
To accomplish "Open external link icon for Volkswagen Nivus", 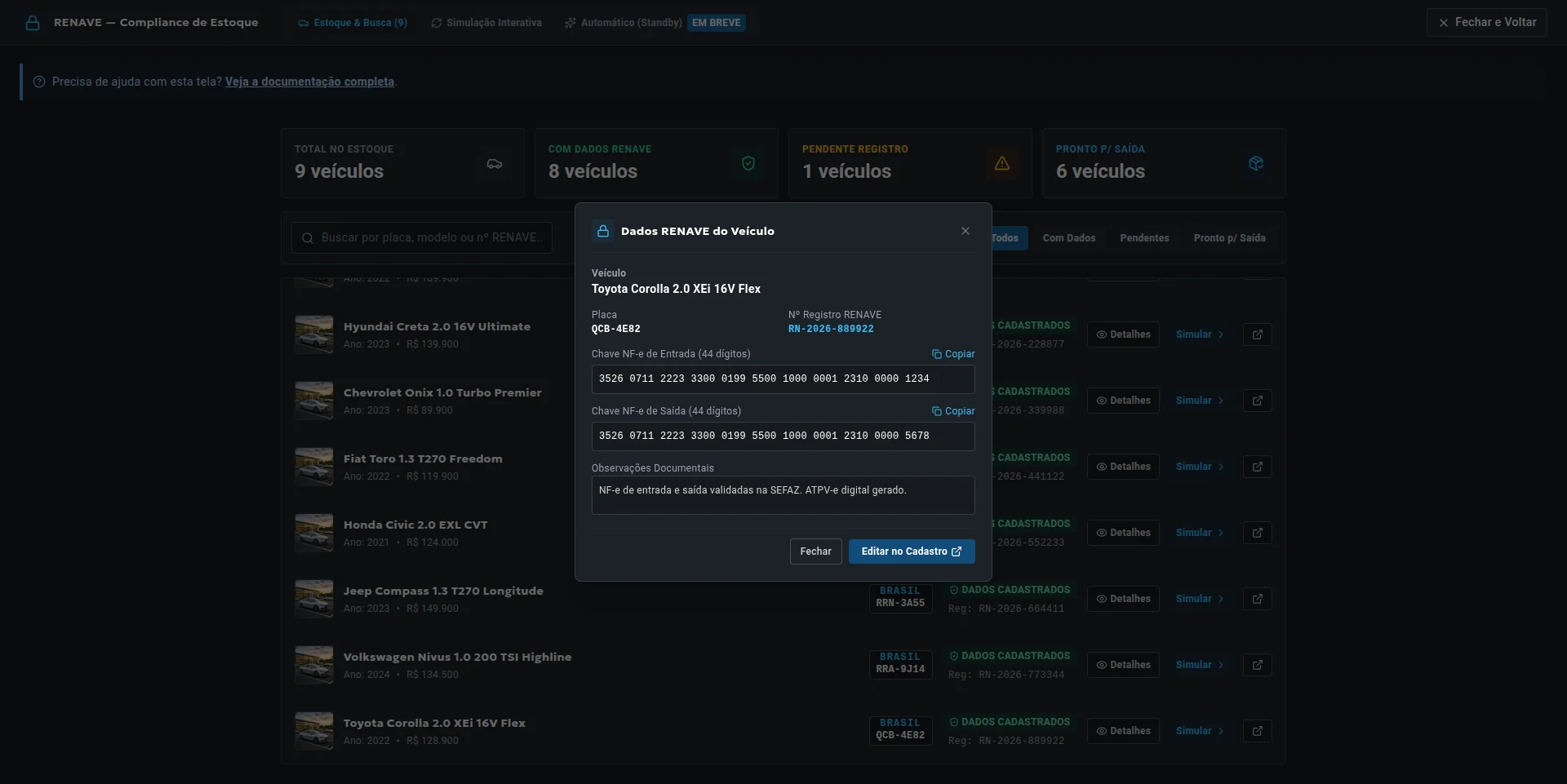I will 1258,665.
